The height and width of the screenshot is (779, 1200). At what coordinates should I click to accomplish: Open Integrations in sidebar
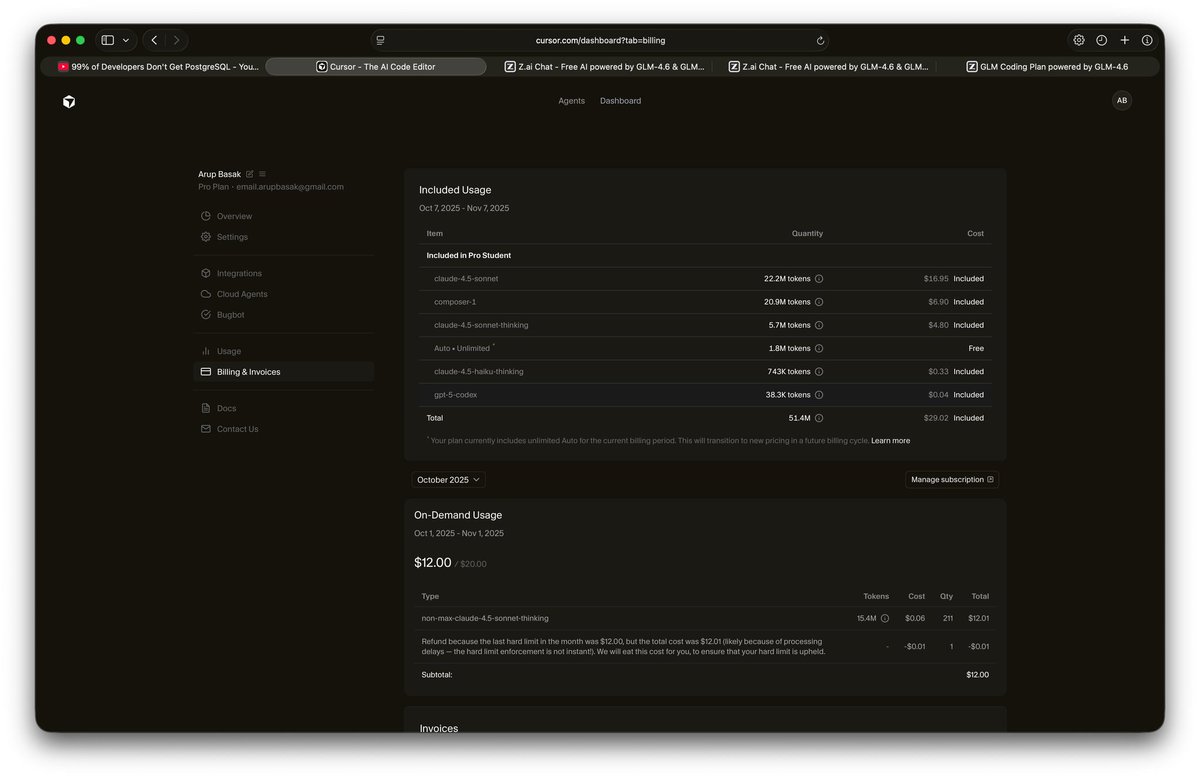pyautogui.click(x=284, y=273)
